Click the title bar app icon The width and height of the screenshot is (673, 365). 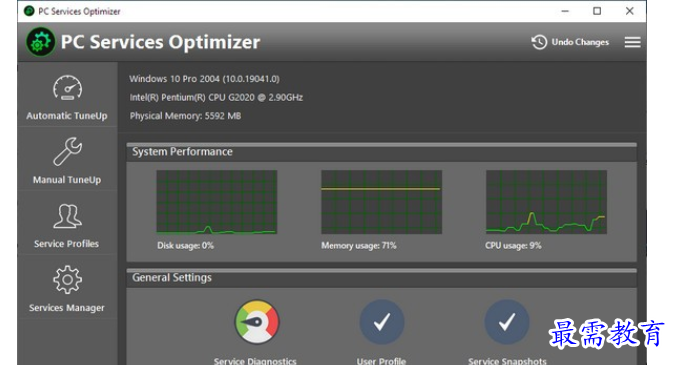pyautogui.click(x=29, y=11)
